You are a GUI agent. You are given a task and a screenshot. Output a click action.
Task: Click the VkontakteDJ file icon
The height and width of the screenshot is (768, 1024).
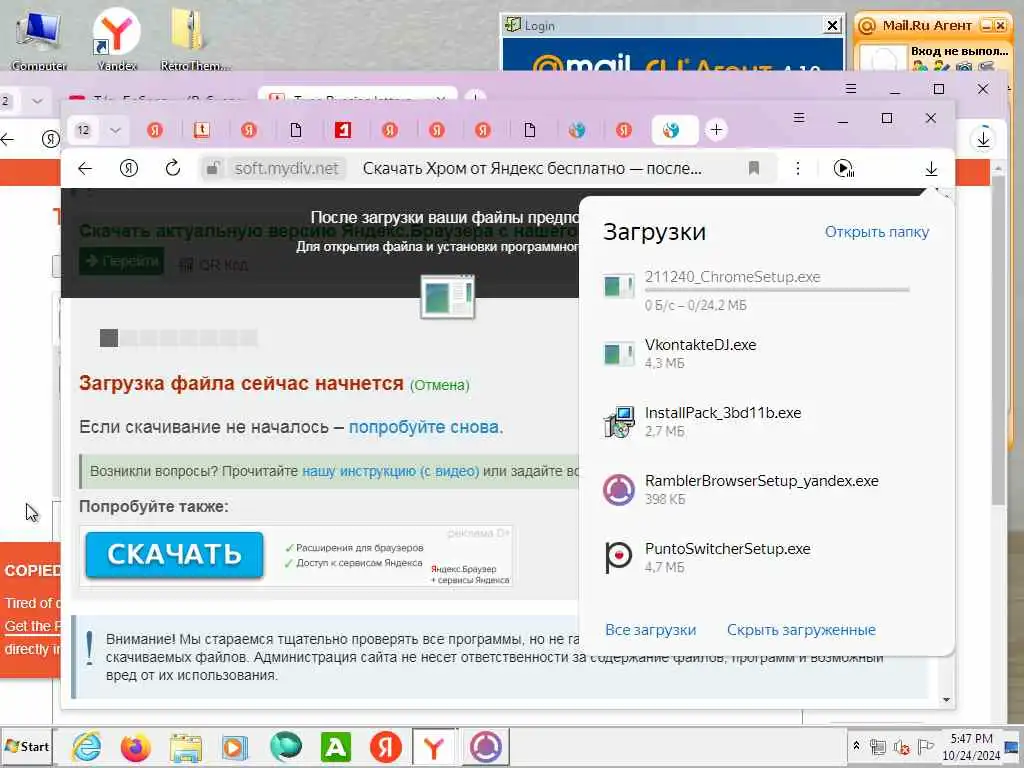pos(618,354)
